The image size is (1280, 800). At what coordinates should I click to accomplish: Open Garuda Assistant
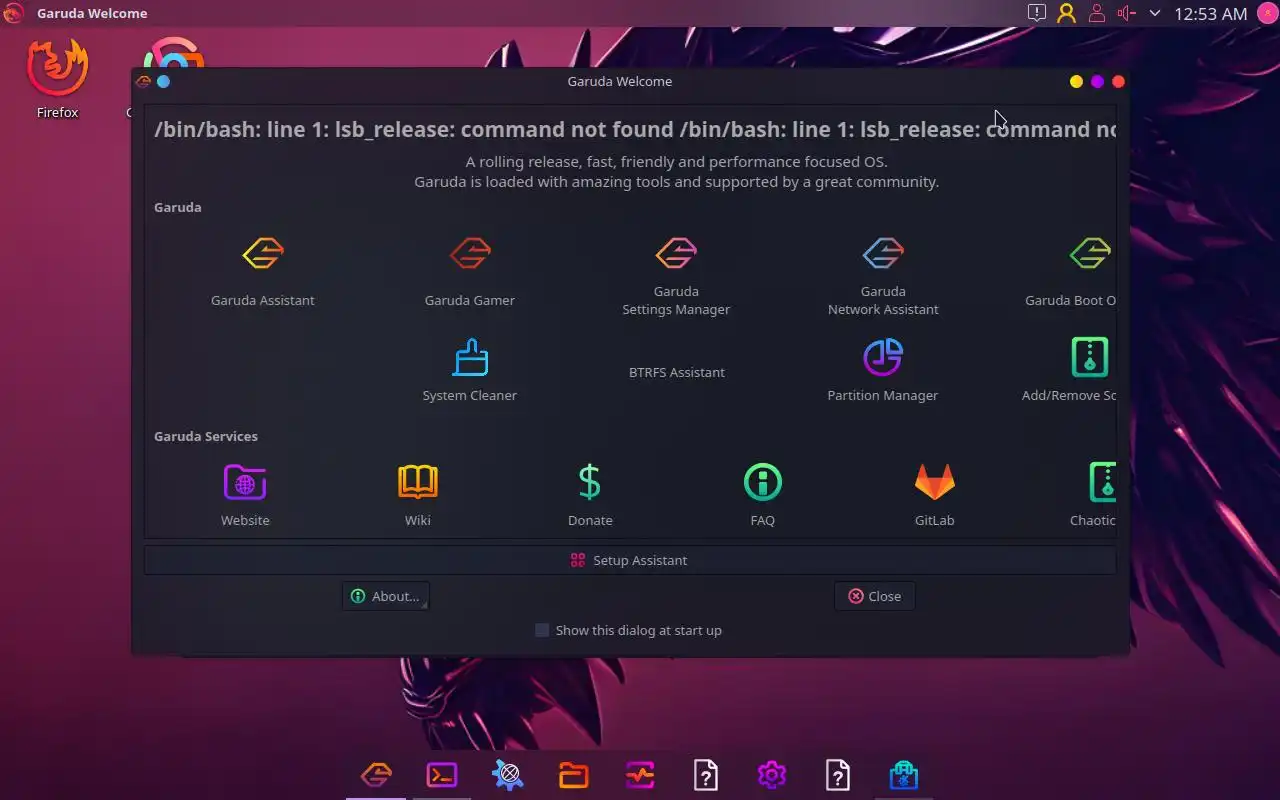[262, 270]
